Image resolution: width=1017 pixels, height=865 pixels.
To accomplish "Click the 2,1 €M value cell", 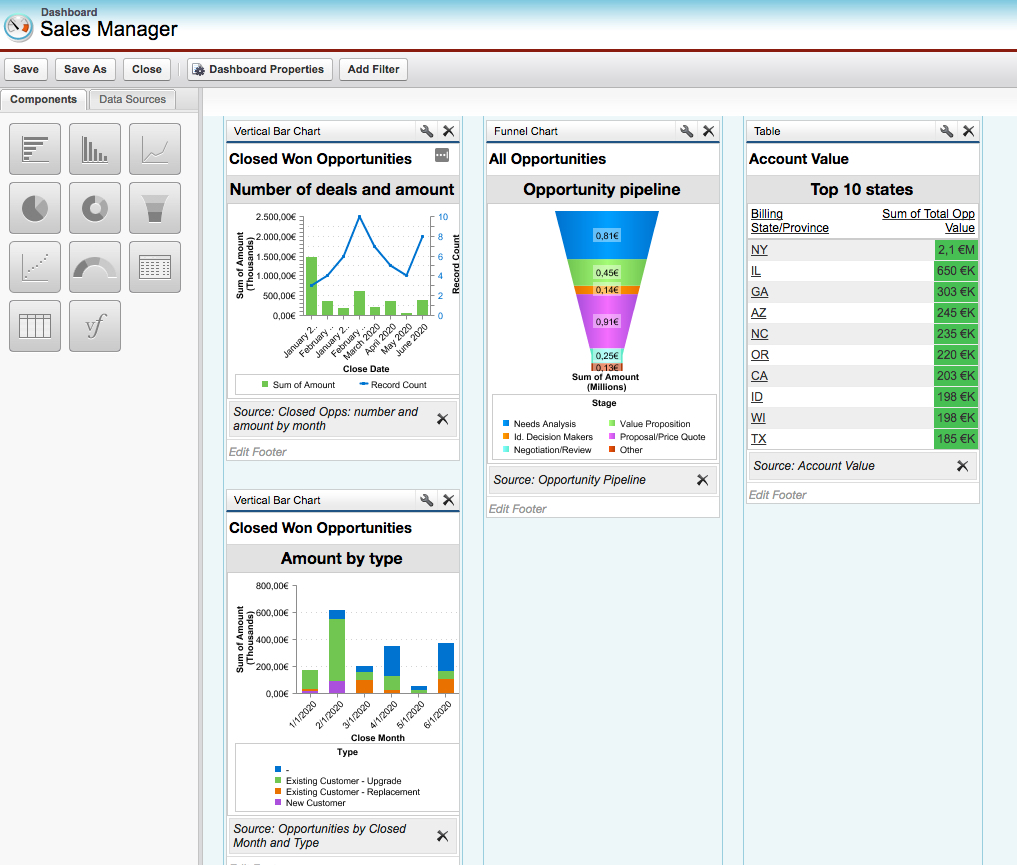I will click(x=956, y=250).
